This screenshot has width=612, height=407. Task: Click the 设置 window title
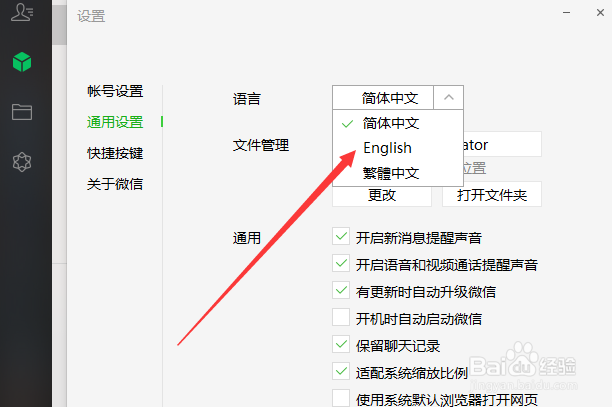[x=91, y=16]
